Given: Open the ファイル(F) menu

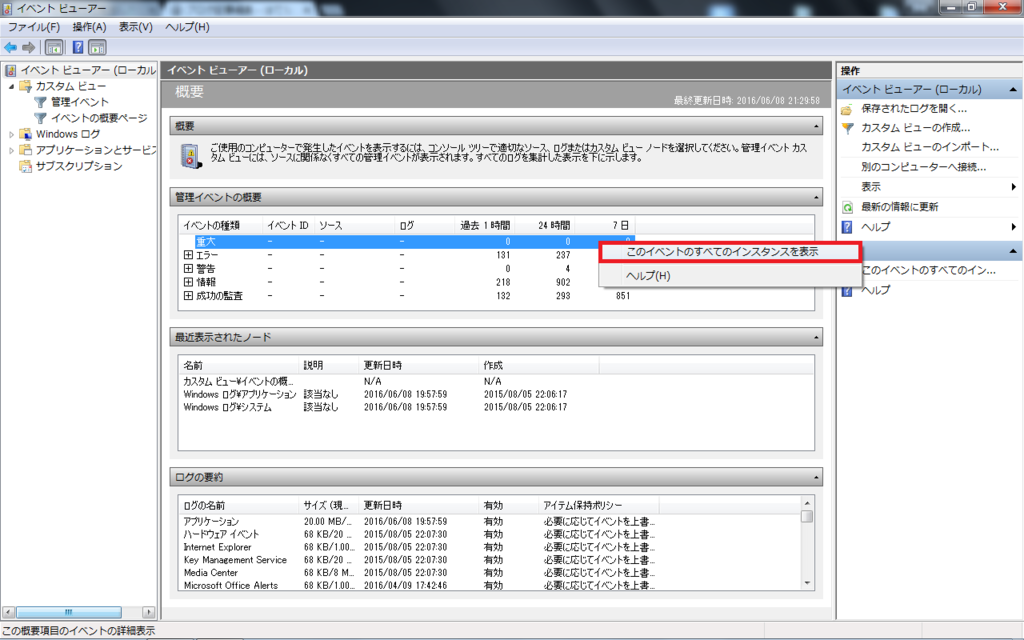Looking at the screenshot, I should pos(34,27).
